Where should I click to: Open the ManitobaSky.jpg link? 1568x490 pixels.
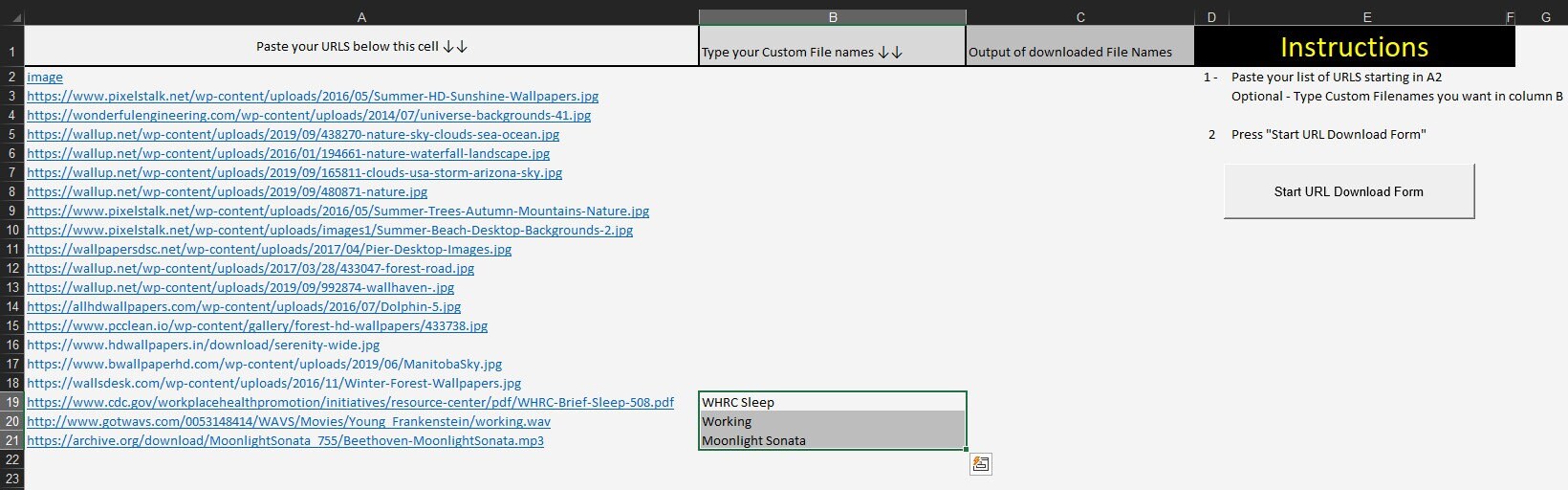(265, 364)
